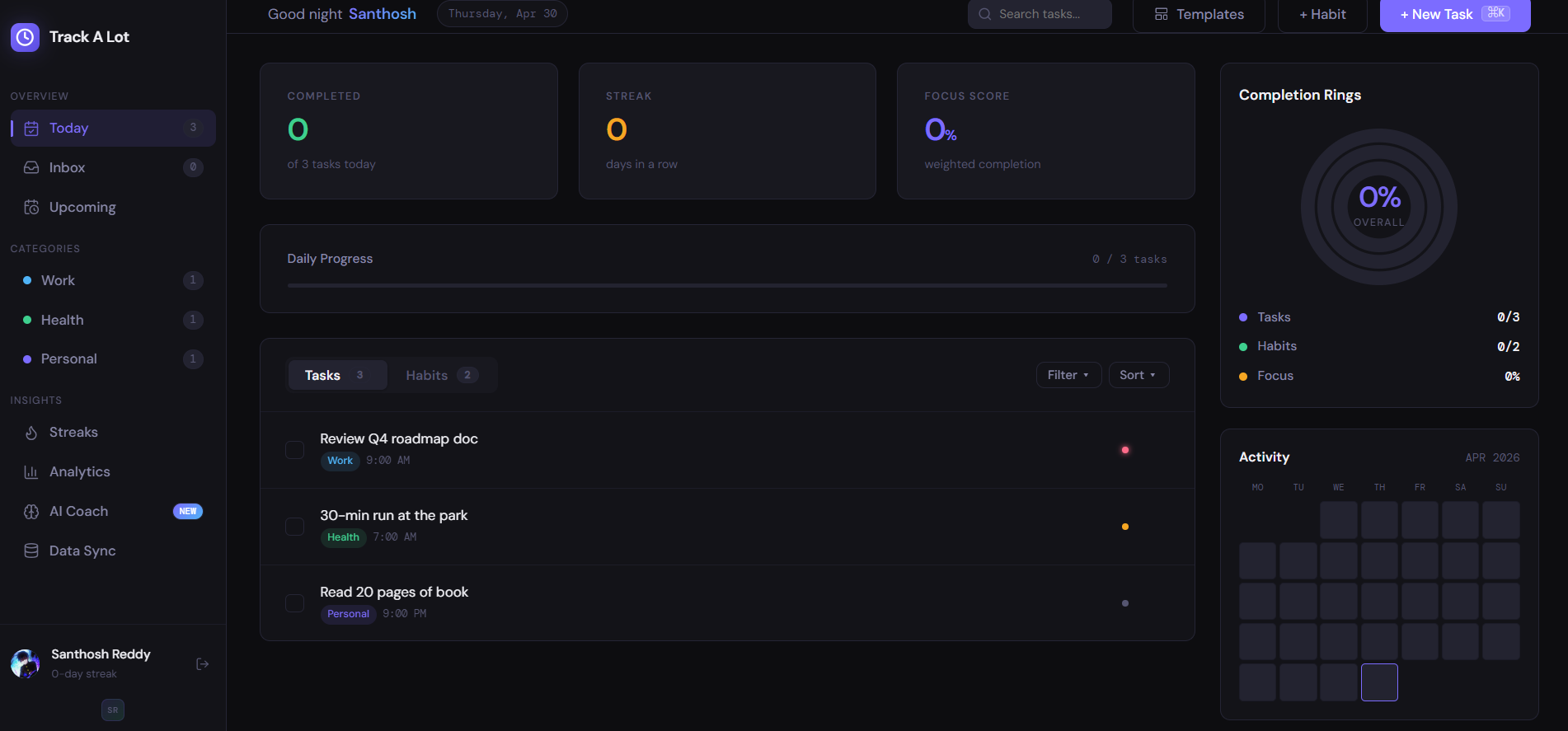Screen dimensions: 1568x731
Task: Focus the Search tasks field
Action: [1040, 14]
